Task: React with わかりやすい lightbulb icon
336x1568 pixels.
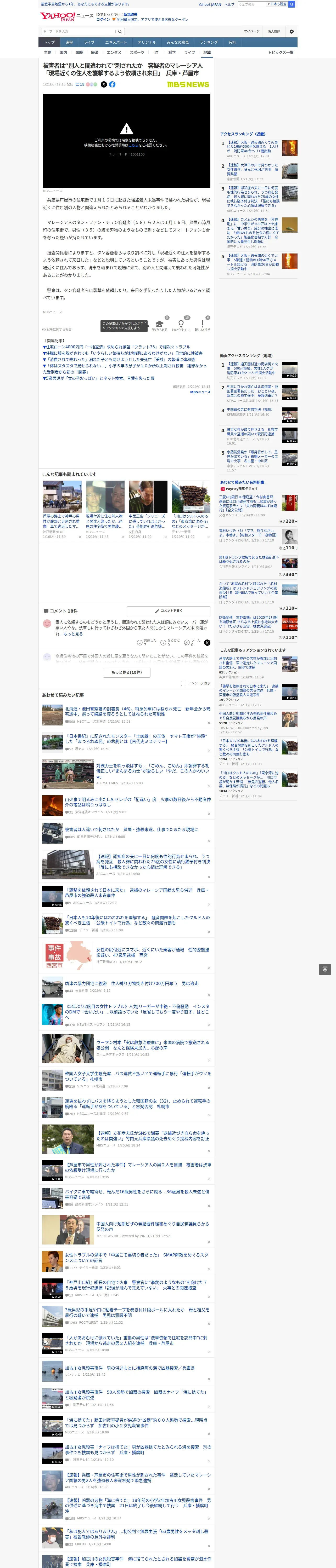Action: click(x=181, y=324)
